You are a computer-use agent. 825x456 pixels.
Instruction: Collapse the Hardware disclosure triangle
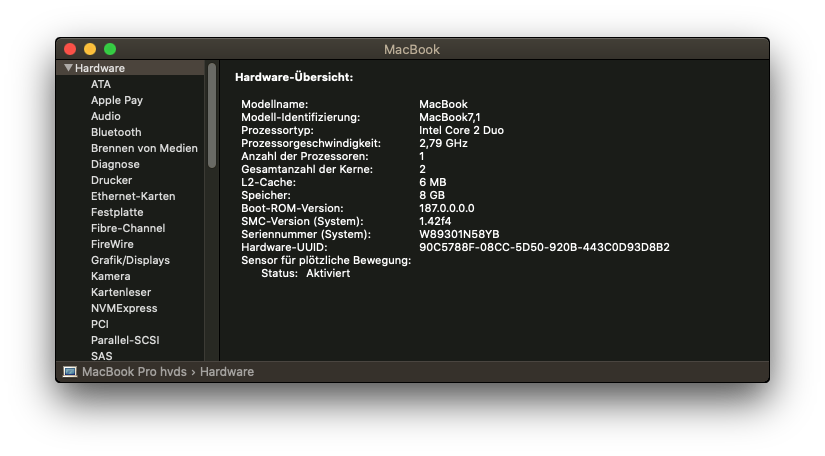[x=68, y=68]
